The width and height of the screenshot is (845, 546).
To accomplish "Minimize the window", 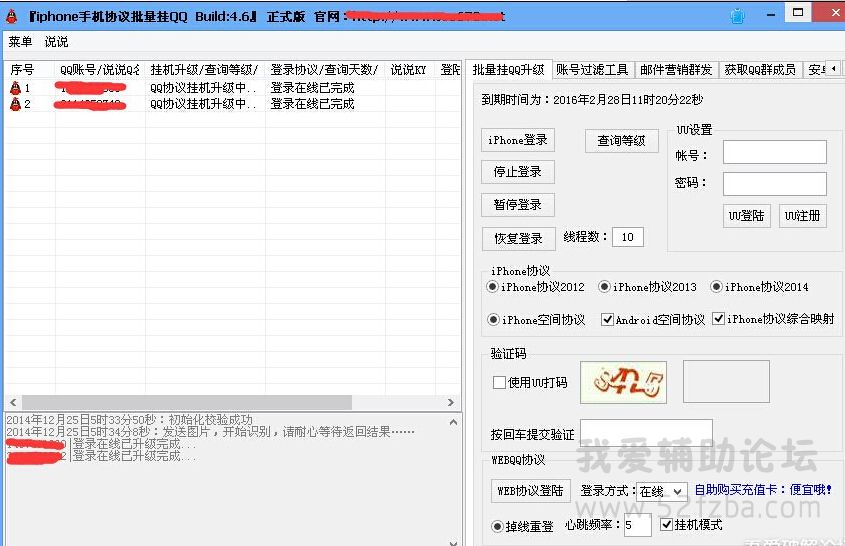I will pyautogui.click(x=771, y=15).
